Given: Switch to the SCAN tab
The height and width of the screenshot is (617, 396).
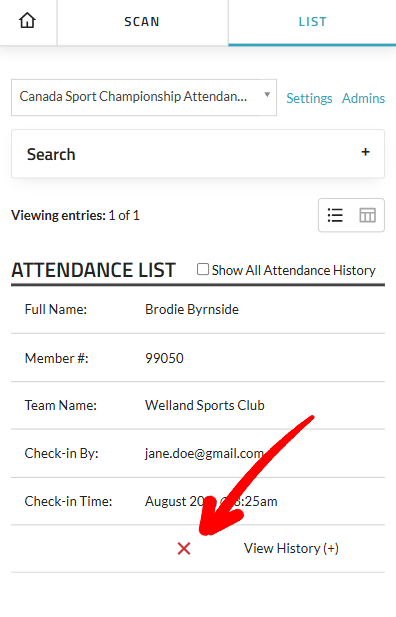Looking at the screenshot, I should 142,22.
